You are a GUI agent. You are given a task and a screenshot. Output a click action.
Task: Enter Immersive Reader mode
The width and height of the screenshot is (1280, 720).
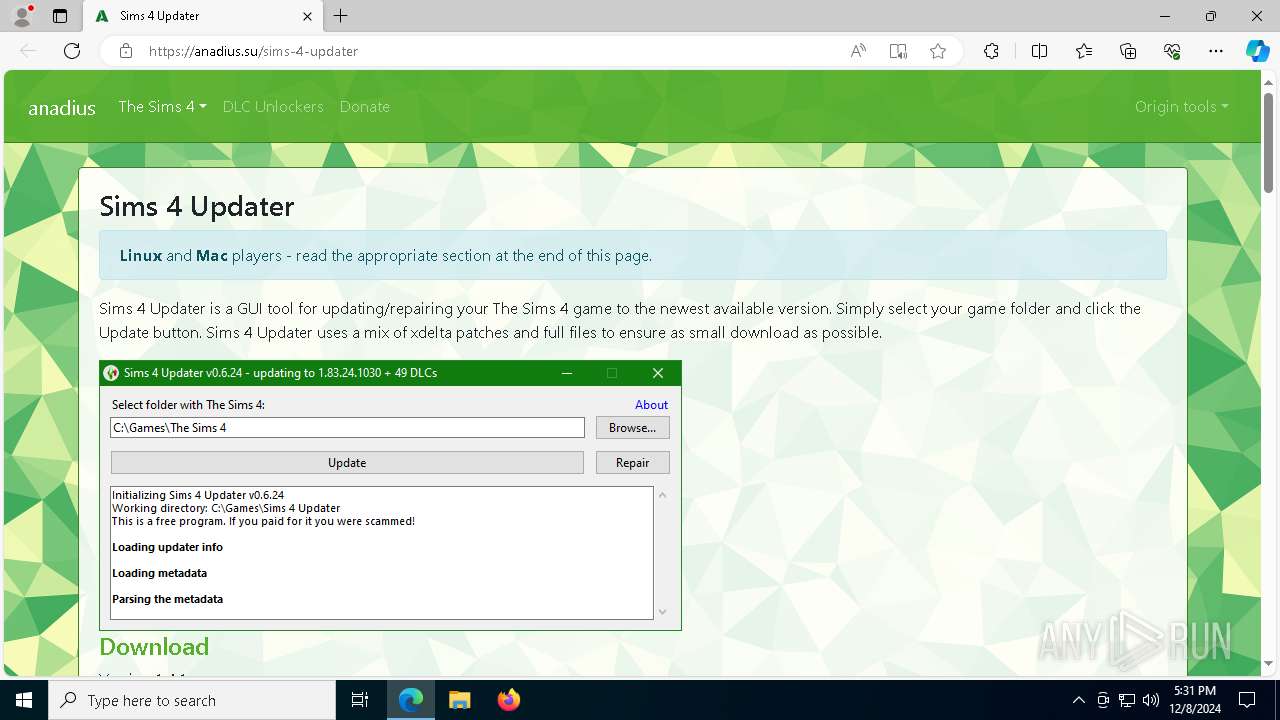click(x=898, y=51)
